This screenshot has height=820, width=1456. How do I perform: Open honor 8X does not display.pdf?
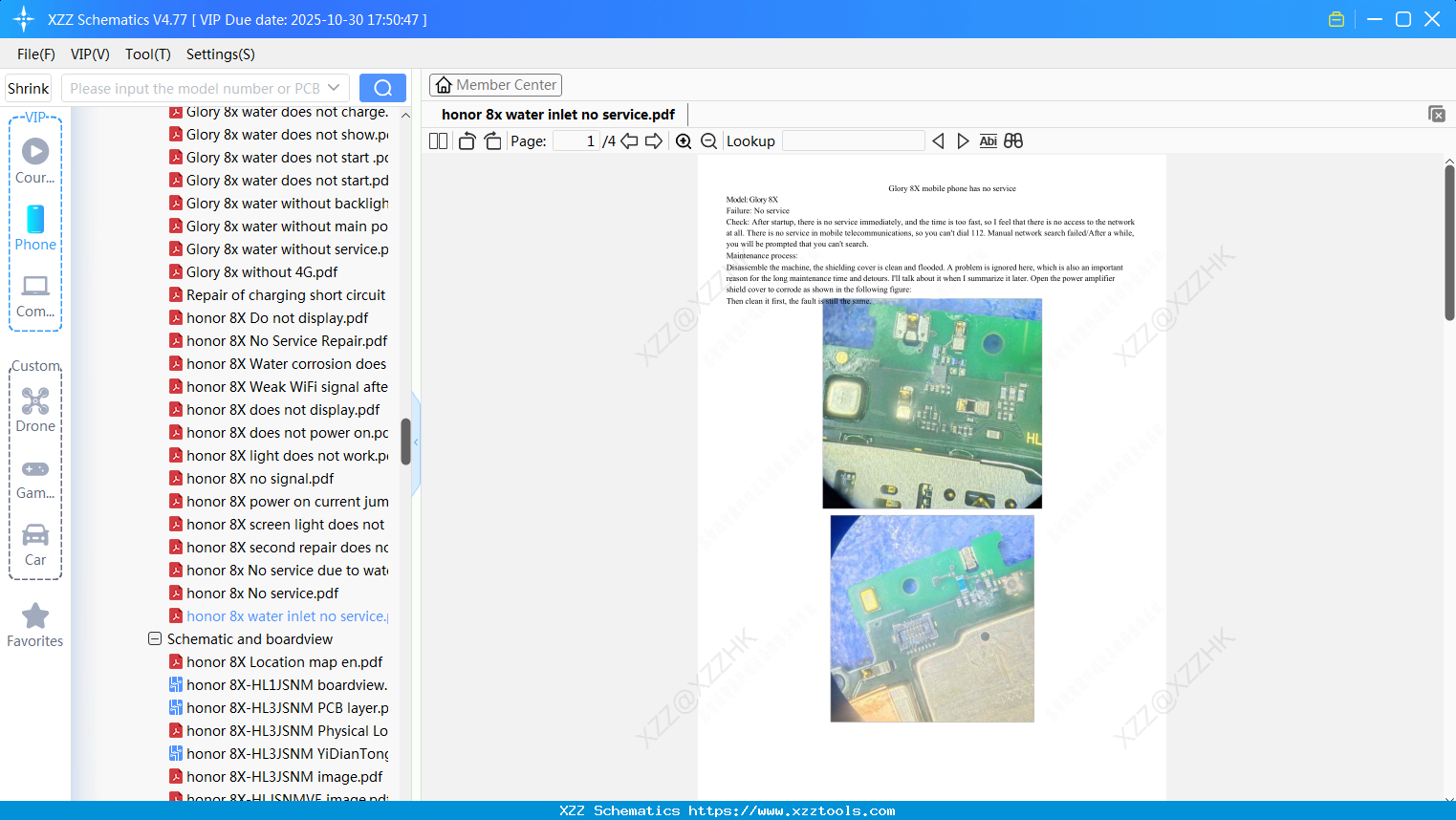[274, 410]
